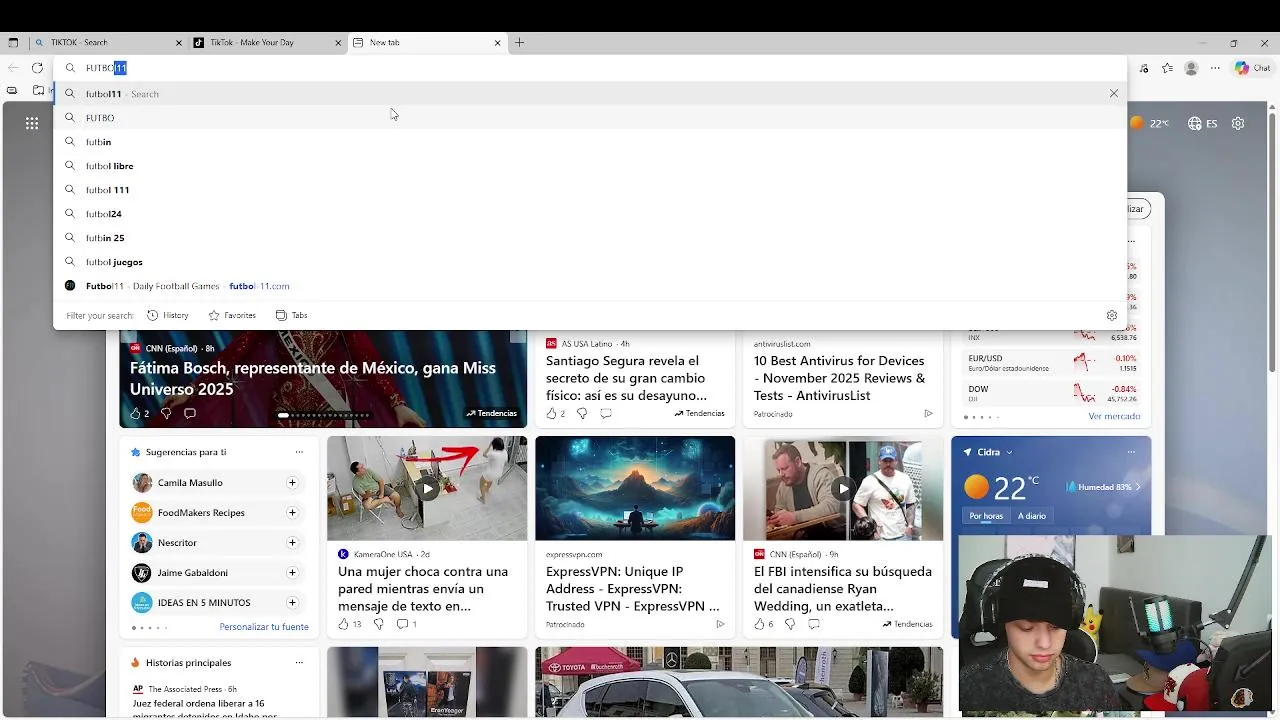1280x720 pixels.
Task: Open the Santiago Segura article headline
Action: (626, 378)
